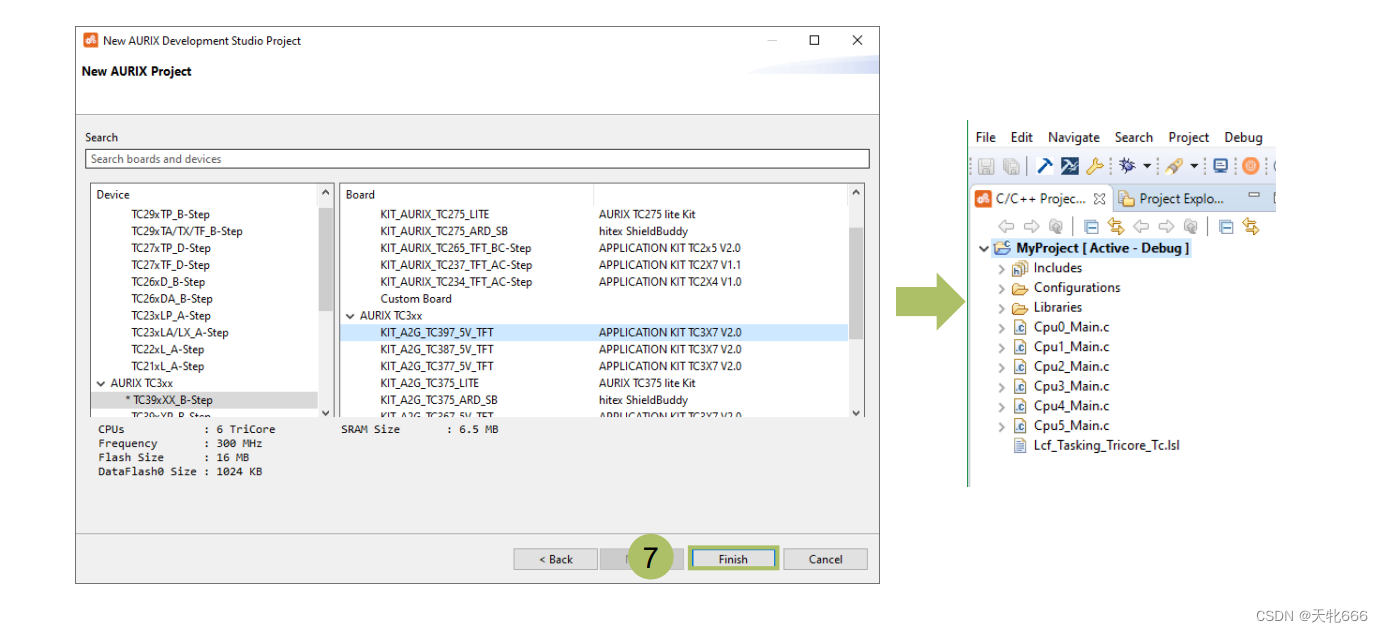
Task: Open the Debug menu
Action: (x=1244, y=137)
